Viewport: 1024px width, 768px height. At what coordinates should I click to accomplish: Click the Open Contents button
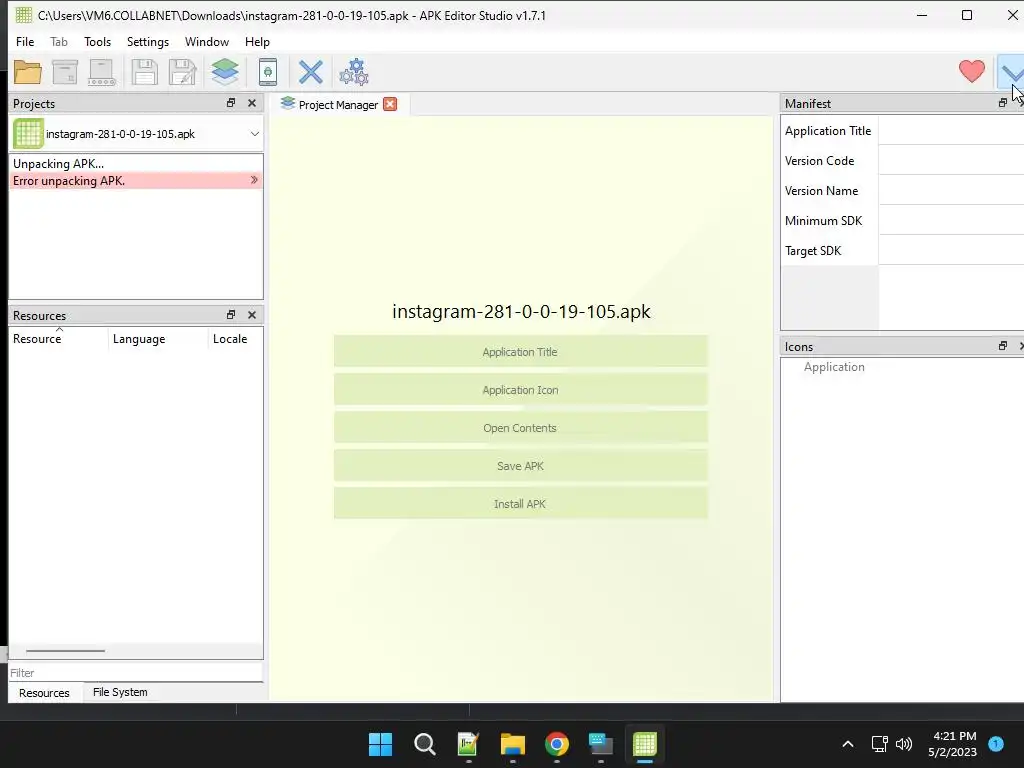click(x=520, y=428)
